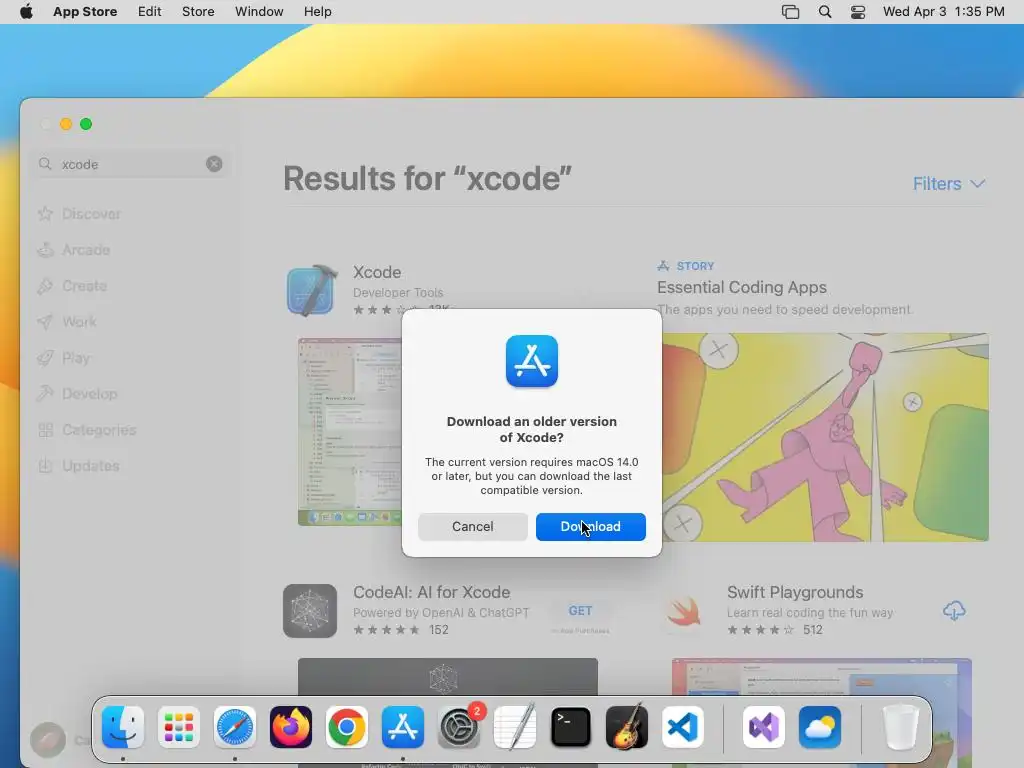The image size is (1024, 768).
Task: Open the Help menu
Action: [x=317, y=12]
